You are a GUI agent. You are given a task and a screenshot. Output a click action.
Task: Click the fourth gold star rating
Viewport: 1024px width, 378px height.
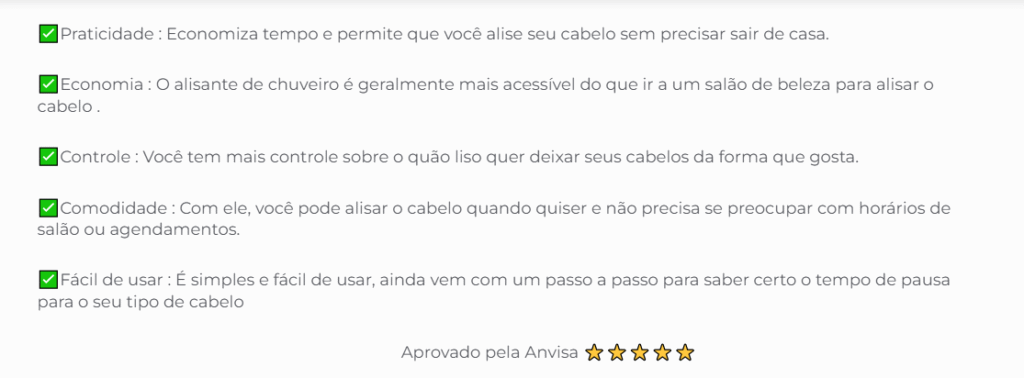click(662, 353)
